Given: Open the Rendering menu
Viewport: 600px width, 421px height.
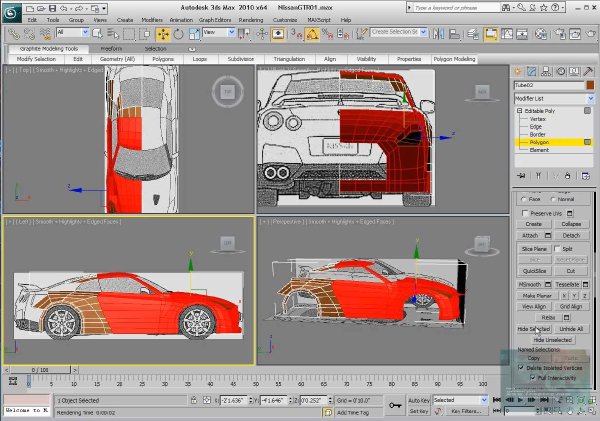Looking at the screenshot, I should 251,20.
